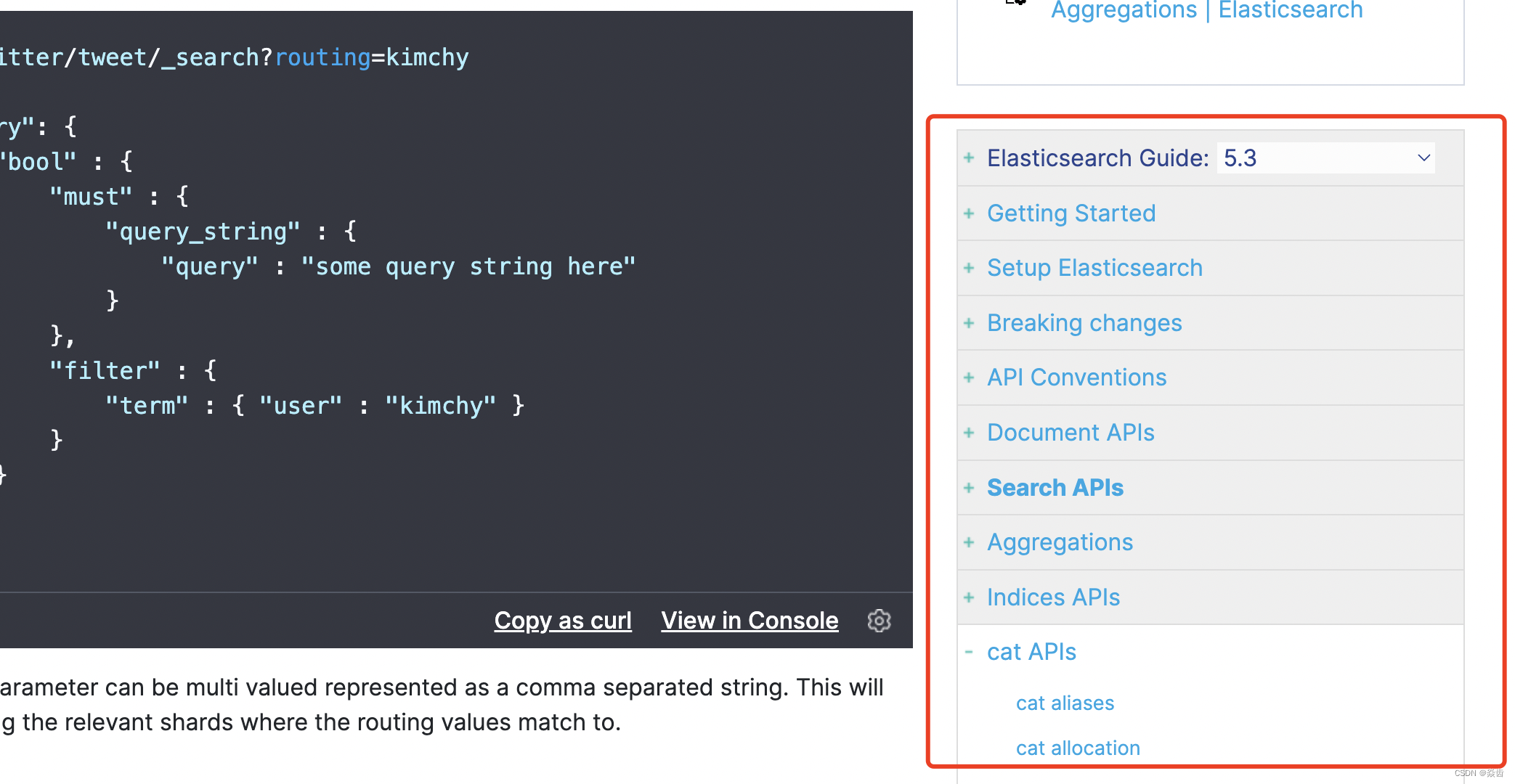Expand the Aggregations section
This screenshot has width=1515, height=784.
tap(970, 542)
